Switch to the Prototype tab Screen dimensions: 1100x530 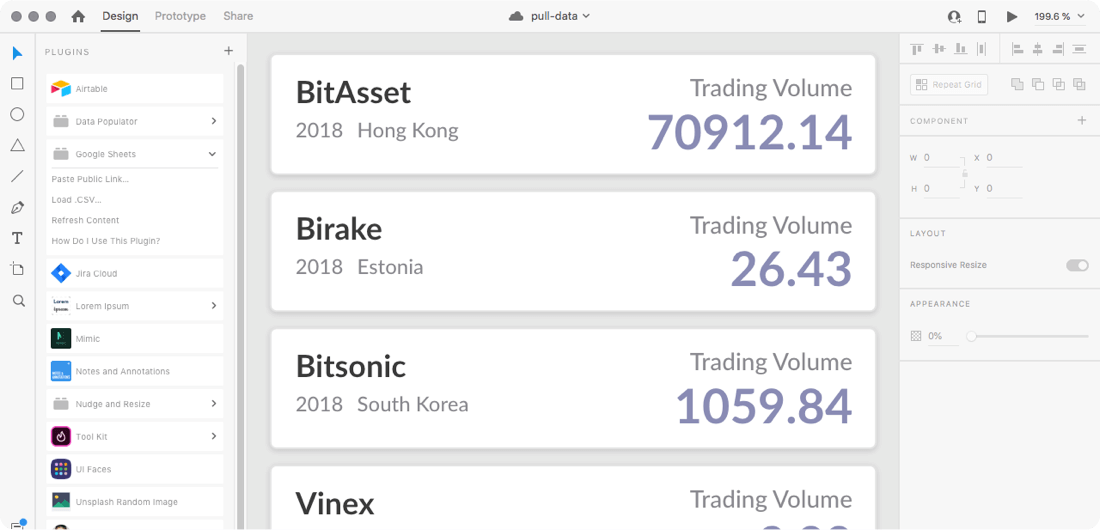pos(180,16)
